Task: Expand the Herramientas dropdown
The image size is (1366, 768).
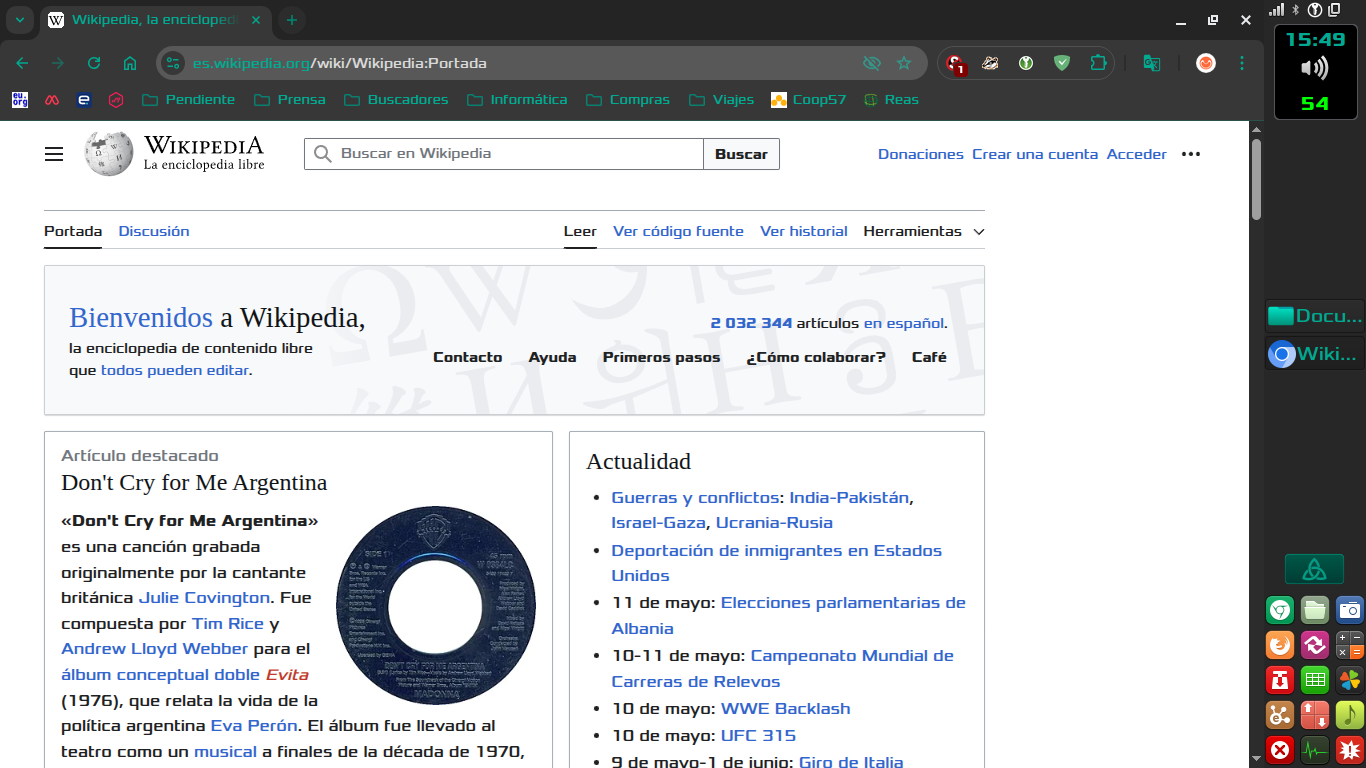Action: tap(924, 231)
